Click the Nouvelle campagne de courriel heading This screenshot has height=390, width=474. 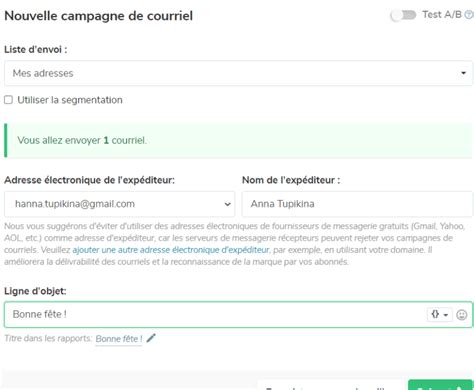99,16
